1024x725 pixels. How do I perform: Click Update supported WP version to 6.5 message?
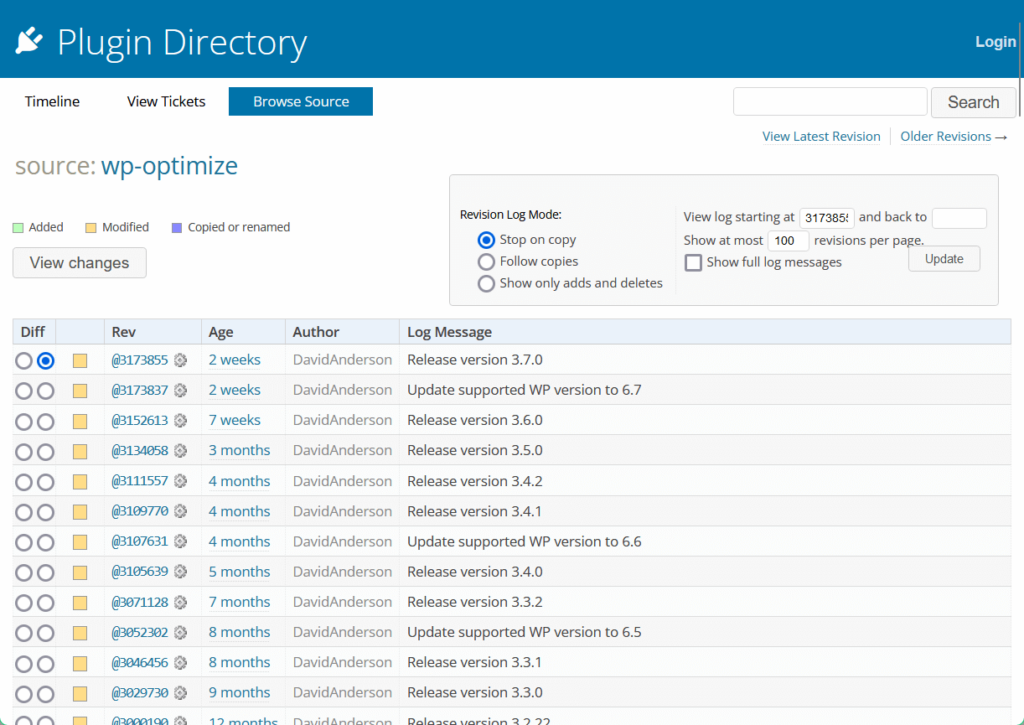524,632
